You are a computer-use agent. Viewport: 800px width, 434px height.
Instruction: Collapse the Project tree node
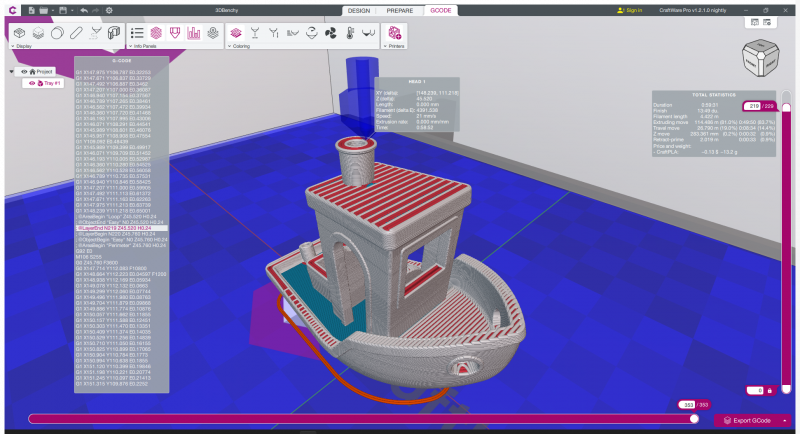[10, 72]
